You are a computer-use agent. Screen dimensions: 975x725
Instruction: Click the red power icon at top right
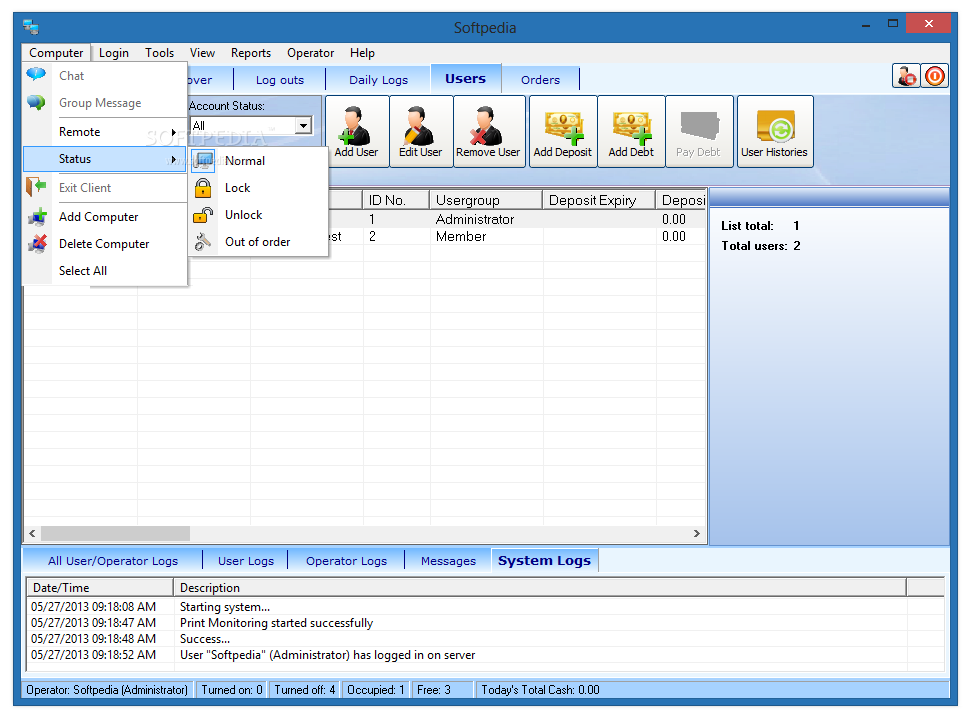point(935,76)
